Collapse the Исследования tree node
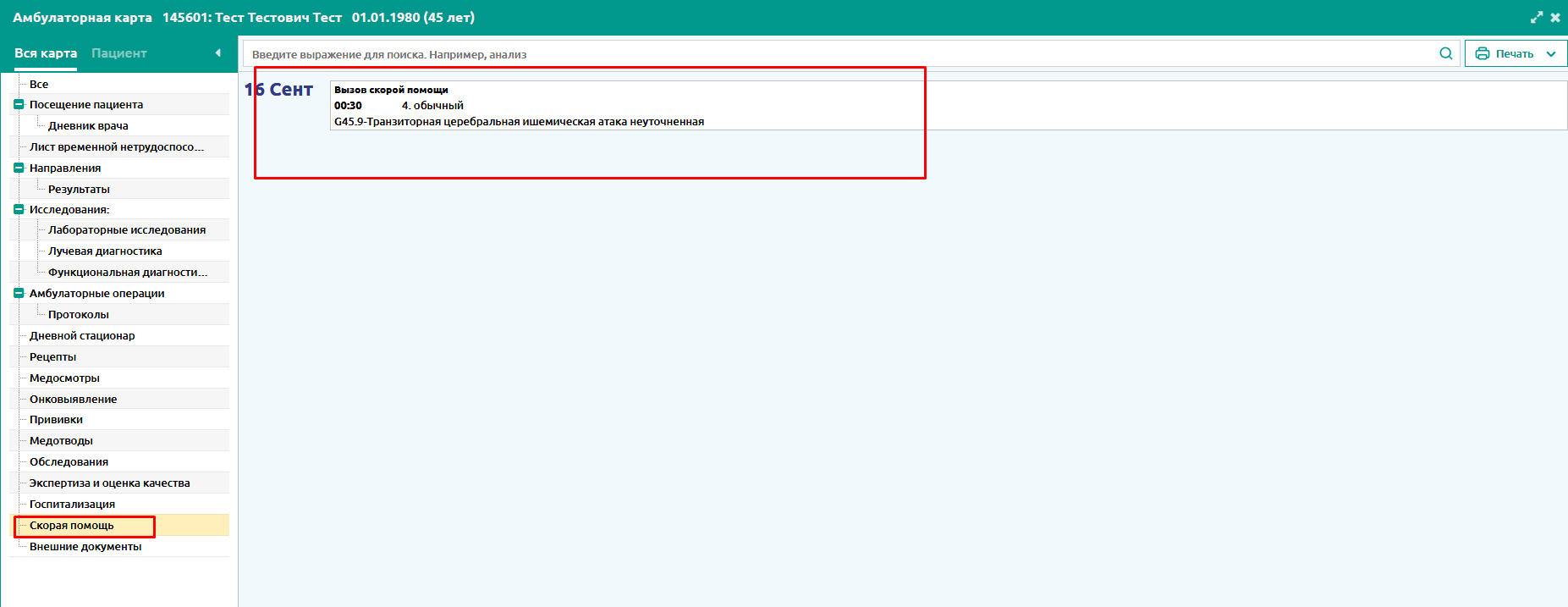Image resolution: width=1568 pixels, height=607 pixels. 19,210
